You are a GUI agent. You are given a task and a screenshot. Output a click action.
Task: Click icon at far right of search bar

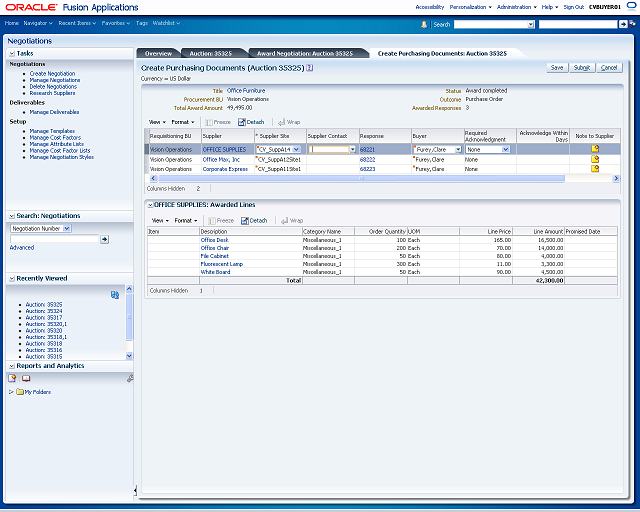coord(633,24)
